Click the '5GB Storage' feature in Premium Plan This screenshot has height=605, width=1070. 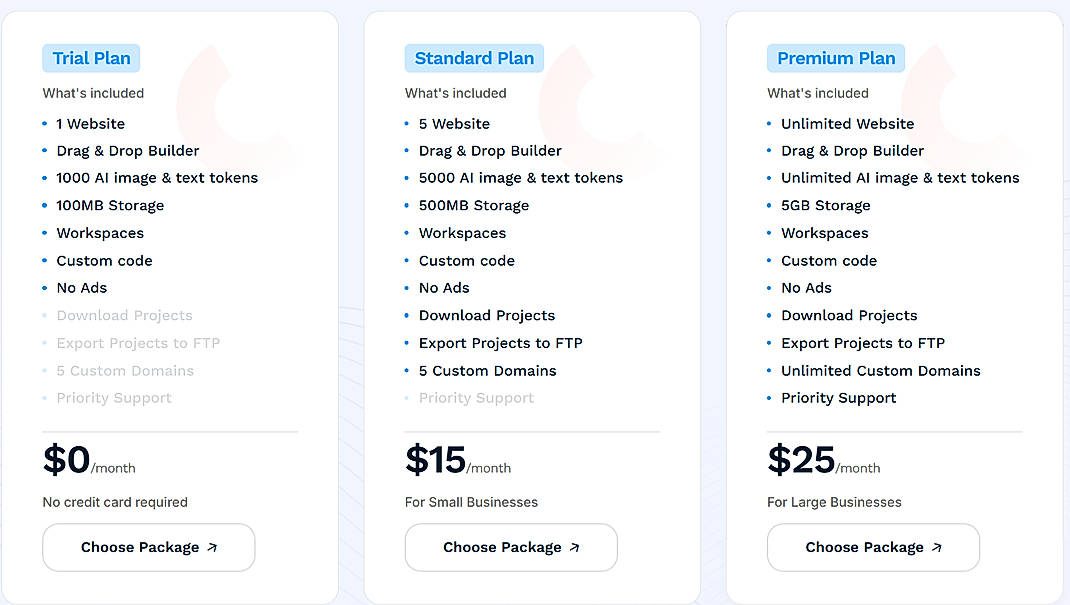pyautogui.click(x=827, y=205)
